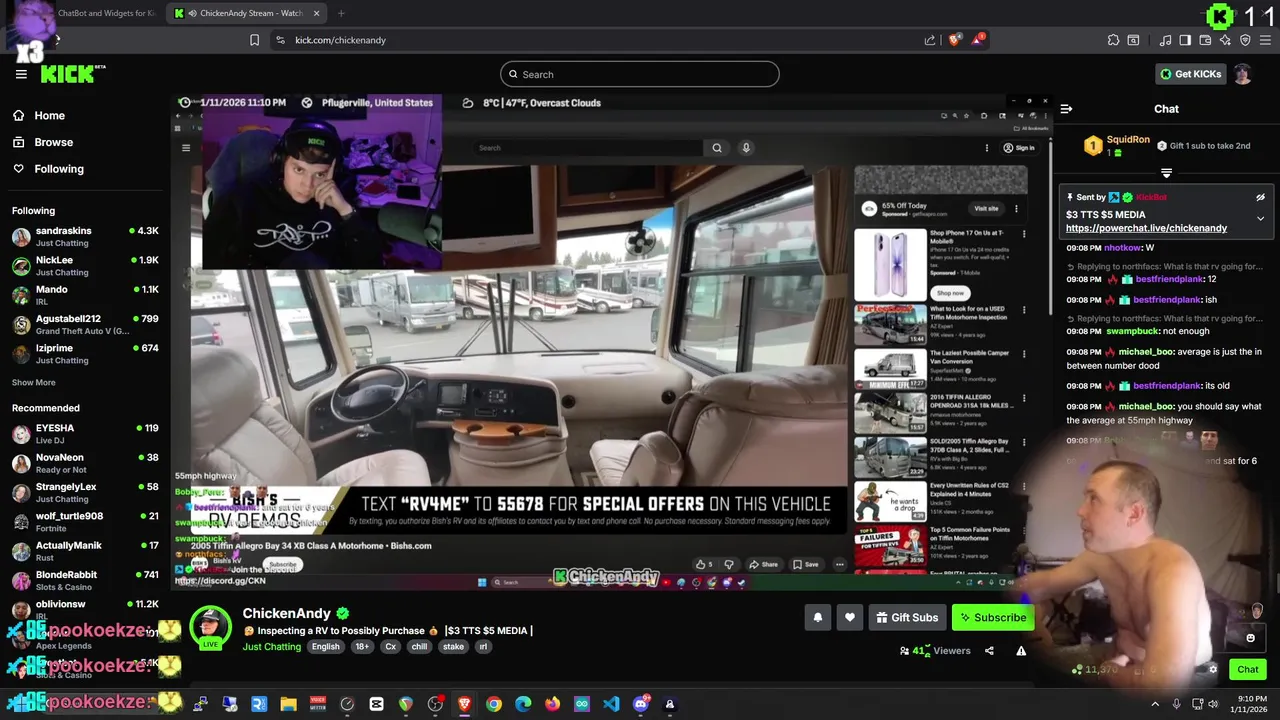Select the stake stream tag
Viewport: 1280px width, 720px height.
pos(453,647)
